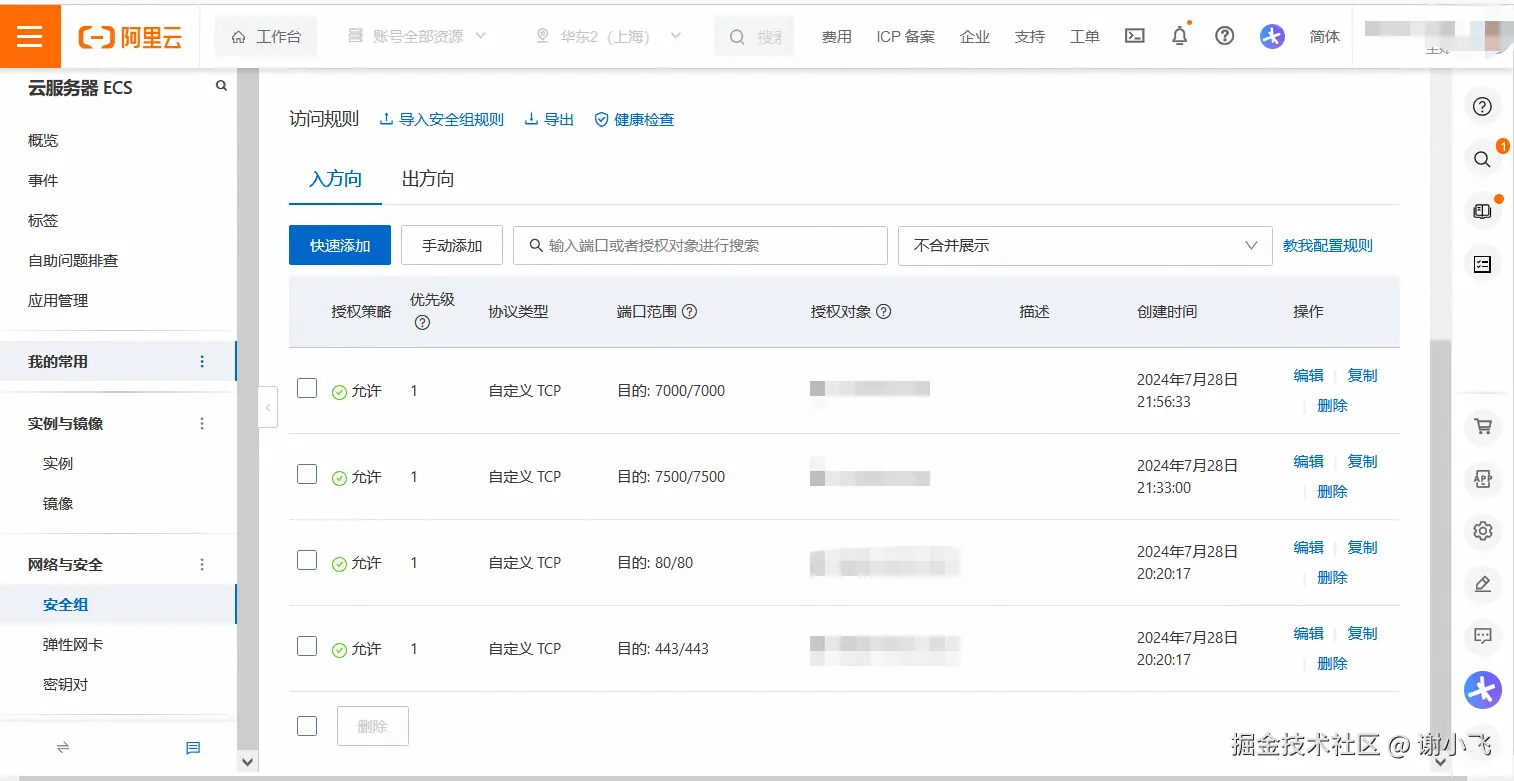Click the 快速添加 button
This screenshot has width=1514, height=781.
340,245
